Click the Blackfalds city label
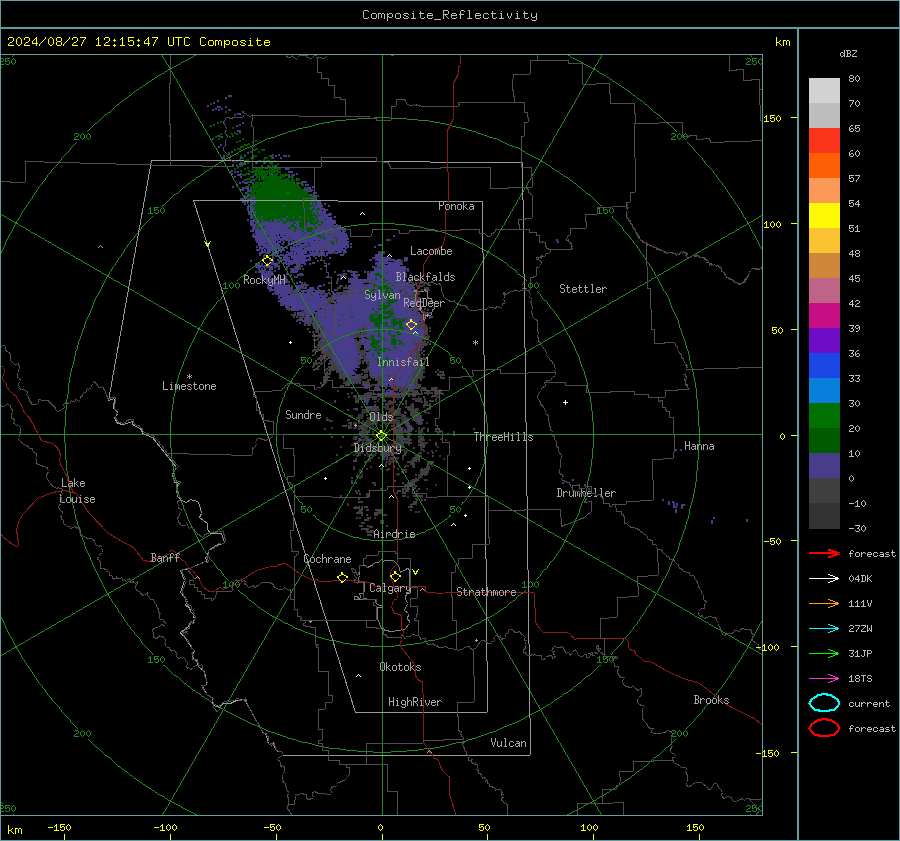Viewport: 900px width, 841px height. (x=425, y=277)
